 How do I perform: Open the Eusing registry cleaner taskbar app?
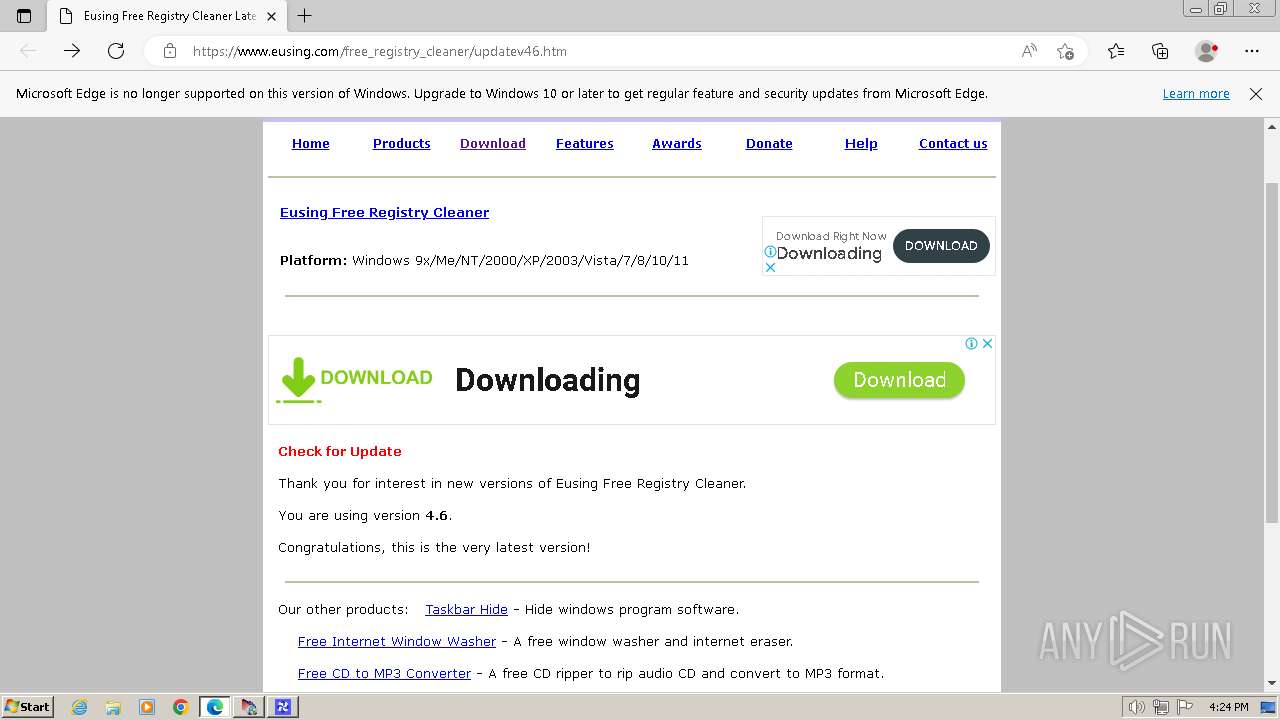click(x=248, y=707)
